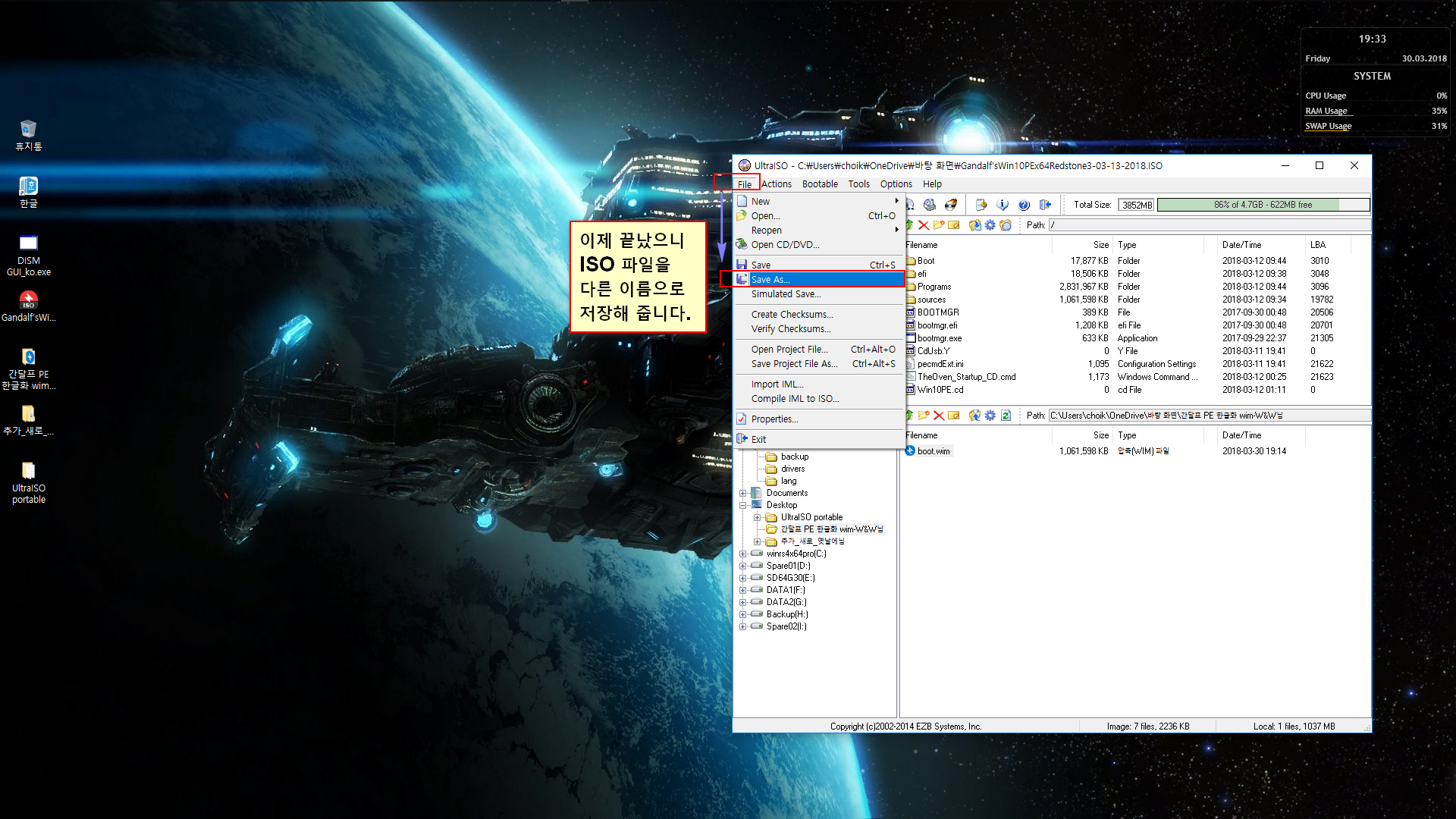Choose Properties... in the File menu

[x=819, y=419]
